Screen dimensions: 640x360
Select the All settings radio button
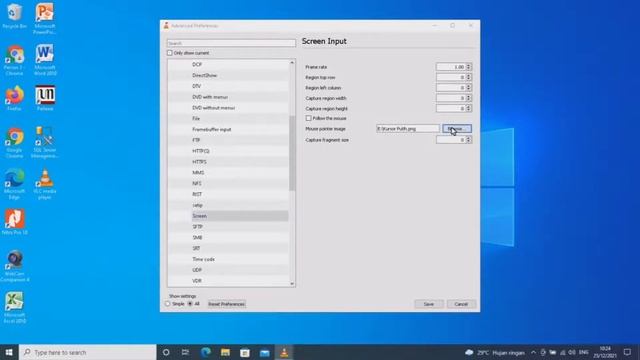190,304
